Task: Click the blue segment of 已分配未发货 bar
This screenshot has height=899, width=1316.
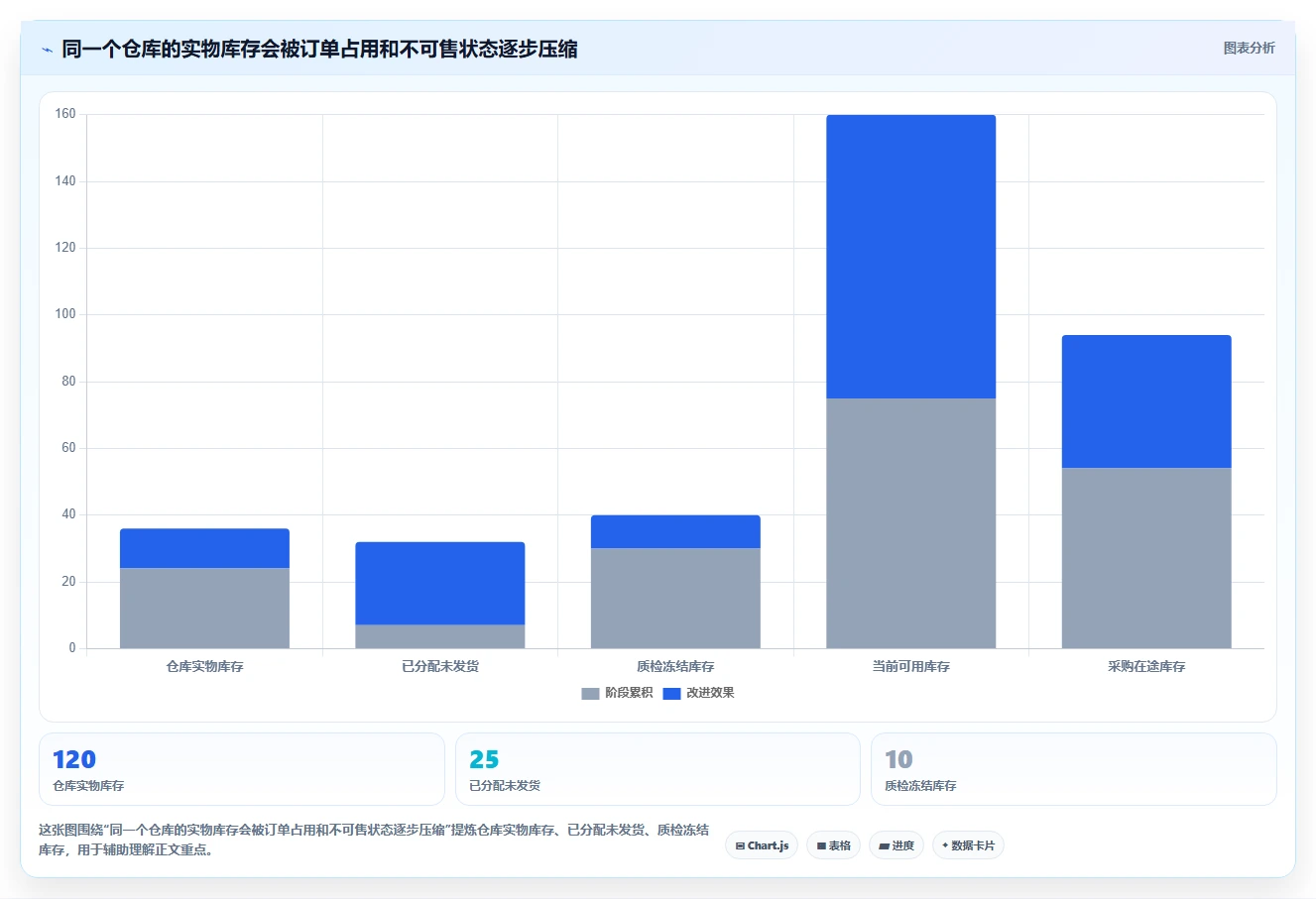Action: (440, 583)
